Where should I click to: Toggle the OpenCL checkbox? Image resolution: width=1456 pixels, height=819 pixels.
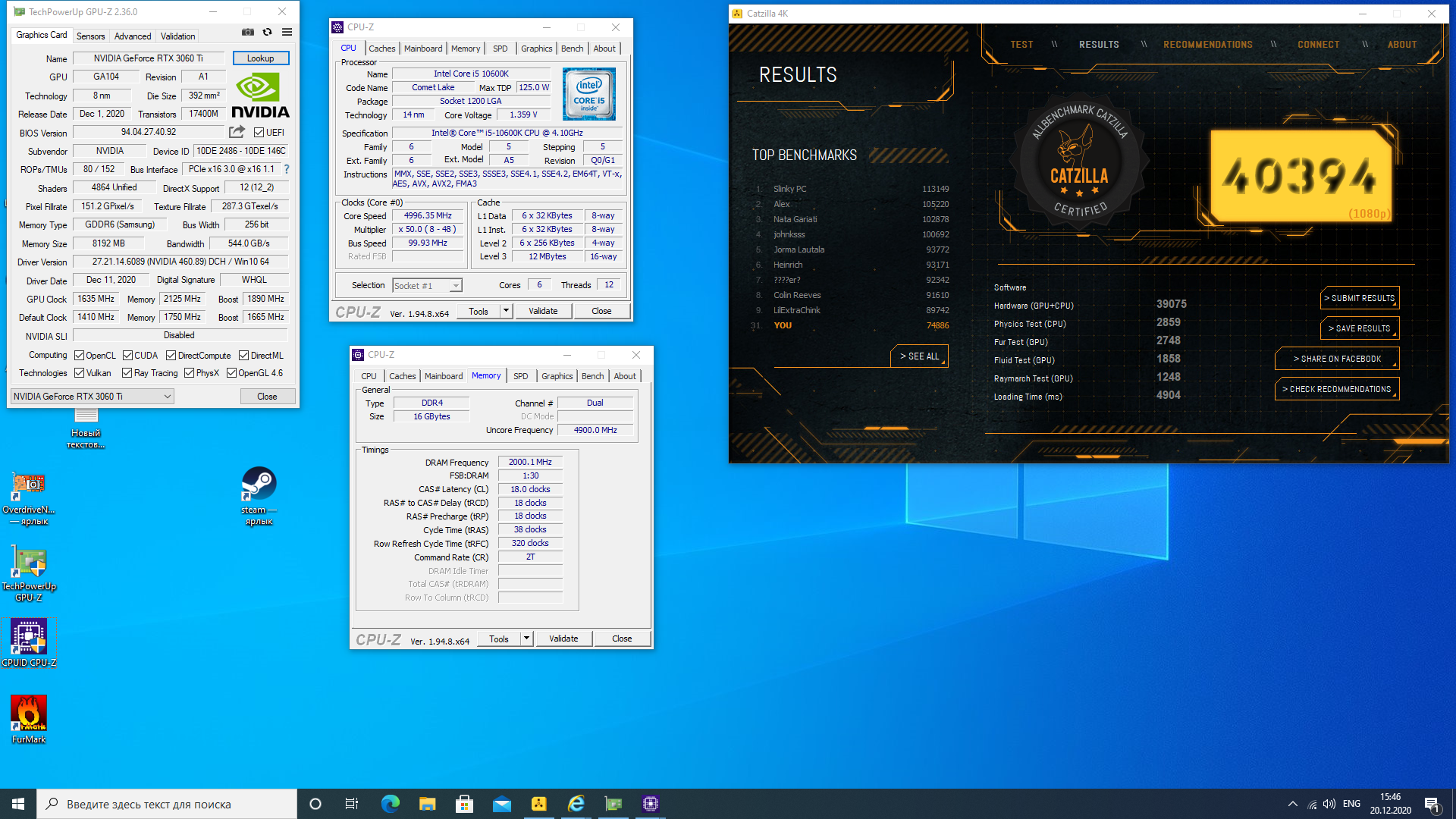click(x=79, y=355)
